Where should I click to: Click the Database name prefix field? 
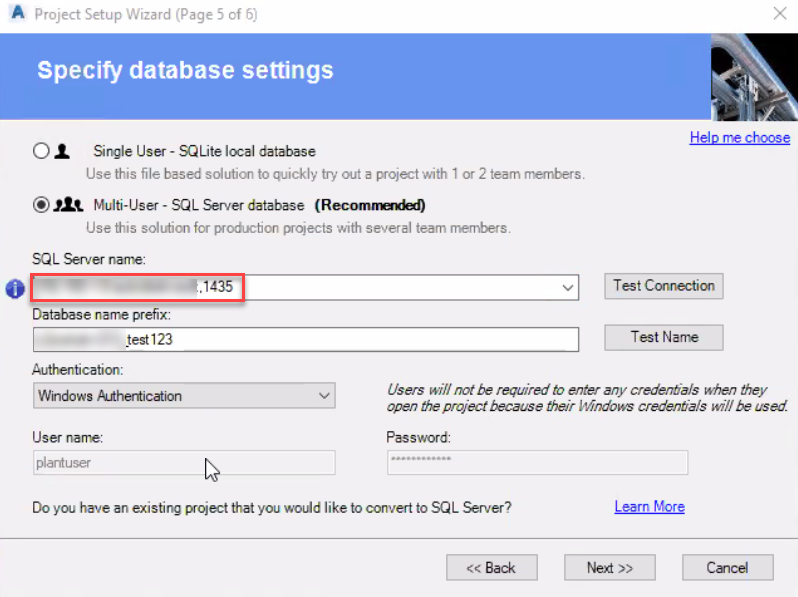305,339
